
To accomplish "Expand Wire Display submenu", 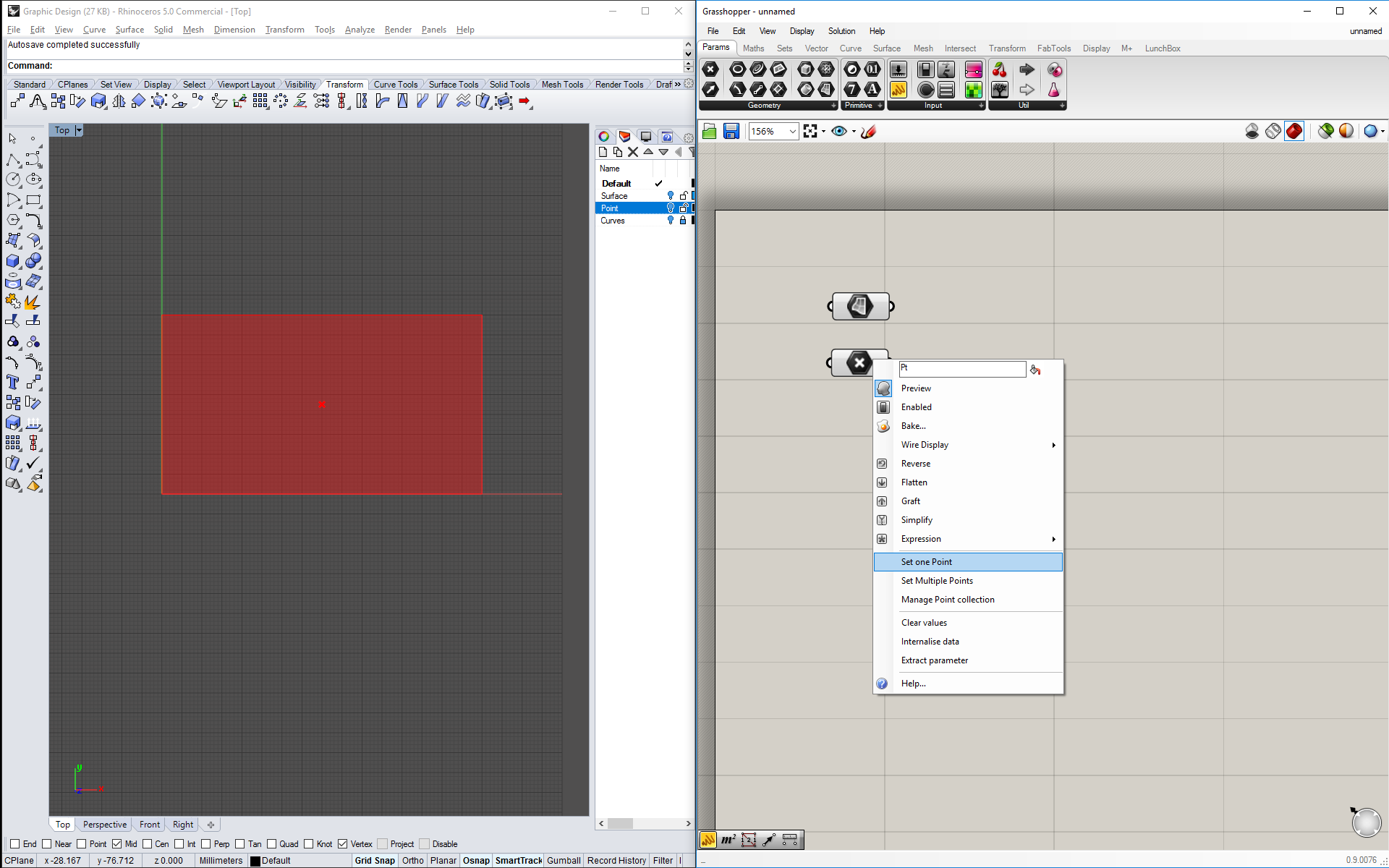I will pos(969,445).
